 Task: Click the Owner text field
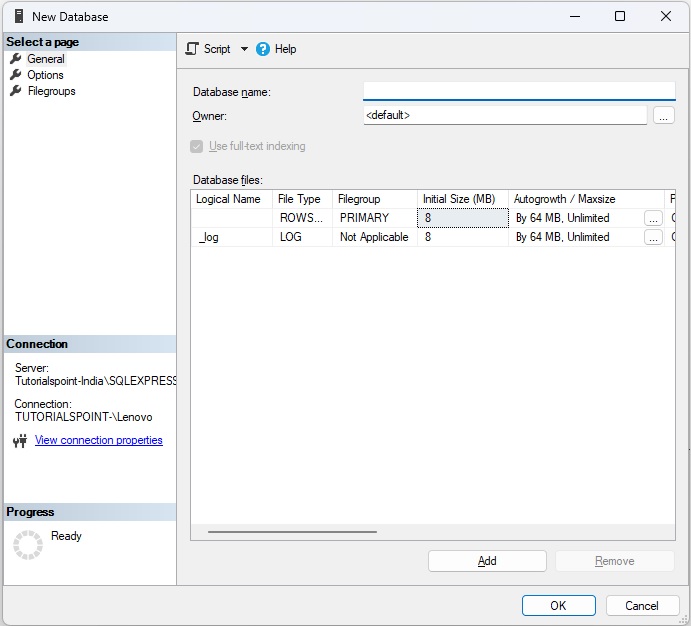pyautogui.click(x=505, y=115)
